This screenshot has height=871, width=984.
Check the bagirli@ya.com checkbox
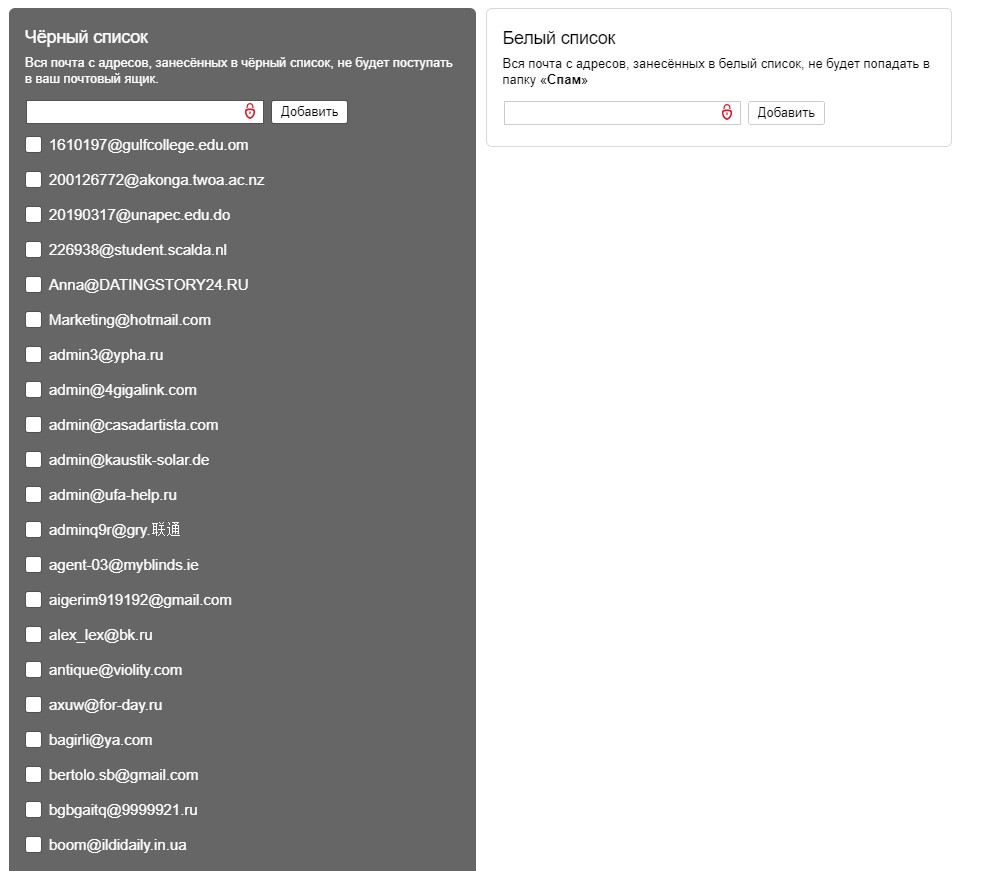tap(33, 740)
